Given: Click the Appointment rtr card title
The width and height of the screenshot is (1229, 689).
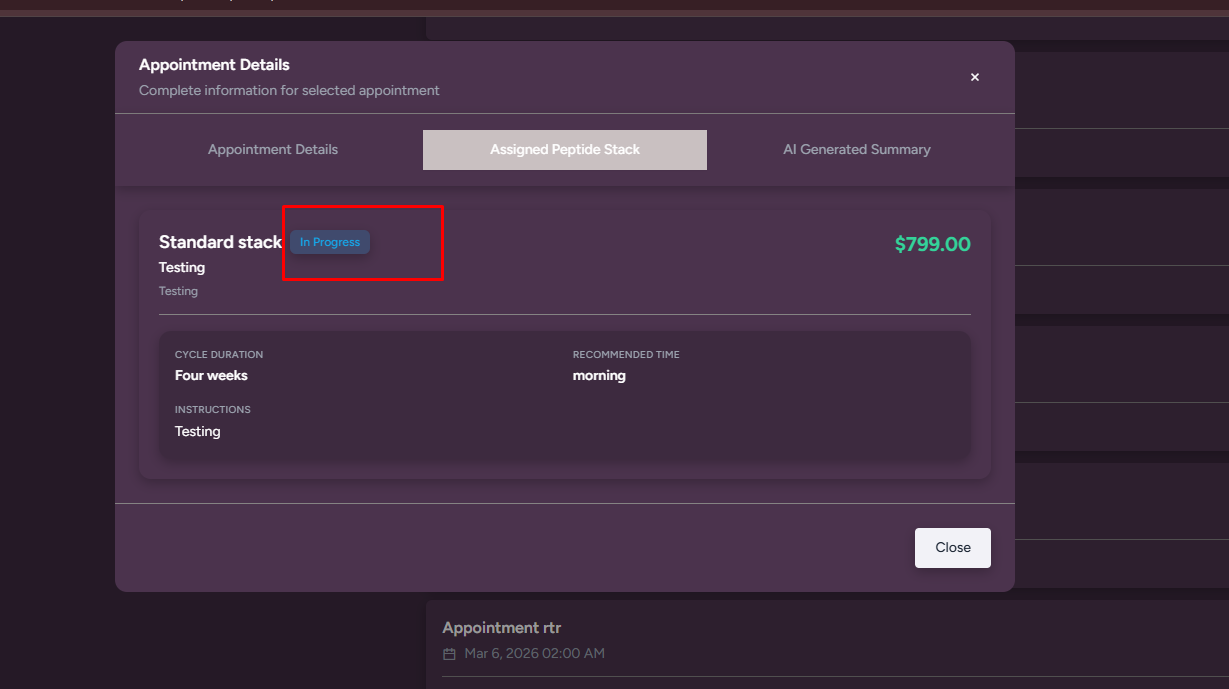Looking at the screenshot, I should point(502,628).
